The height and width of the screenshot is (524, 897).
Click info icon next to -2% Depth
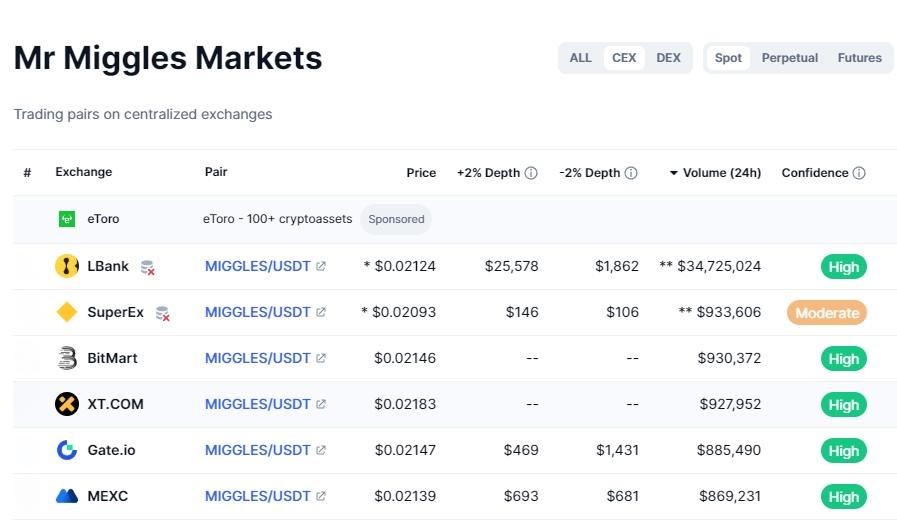(x=631, y=173)
